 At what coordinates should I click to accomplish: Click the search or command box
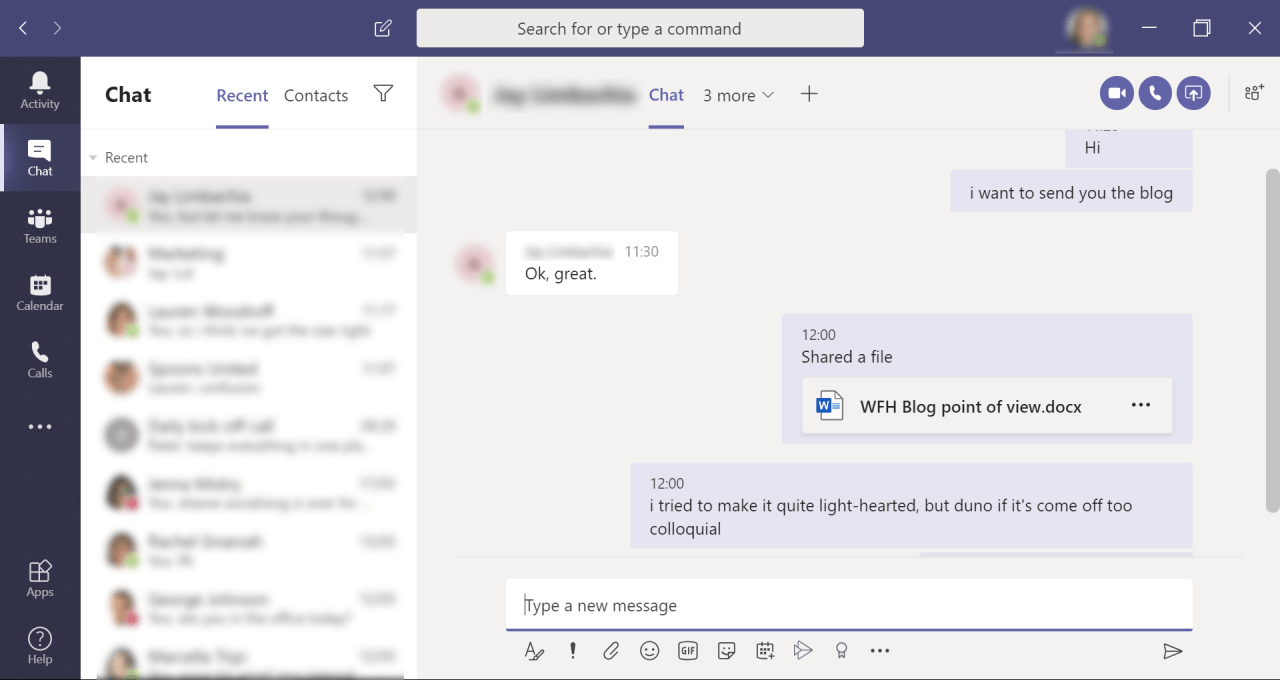coord(640,28)
